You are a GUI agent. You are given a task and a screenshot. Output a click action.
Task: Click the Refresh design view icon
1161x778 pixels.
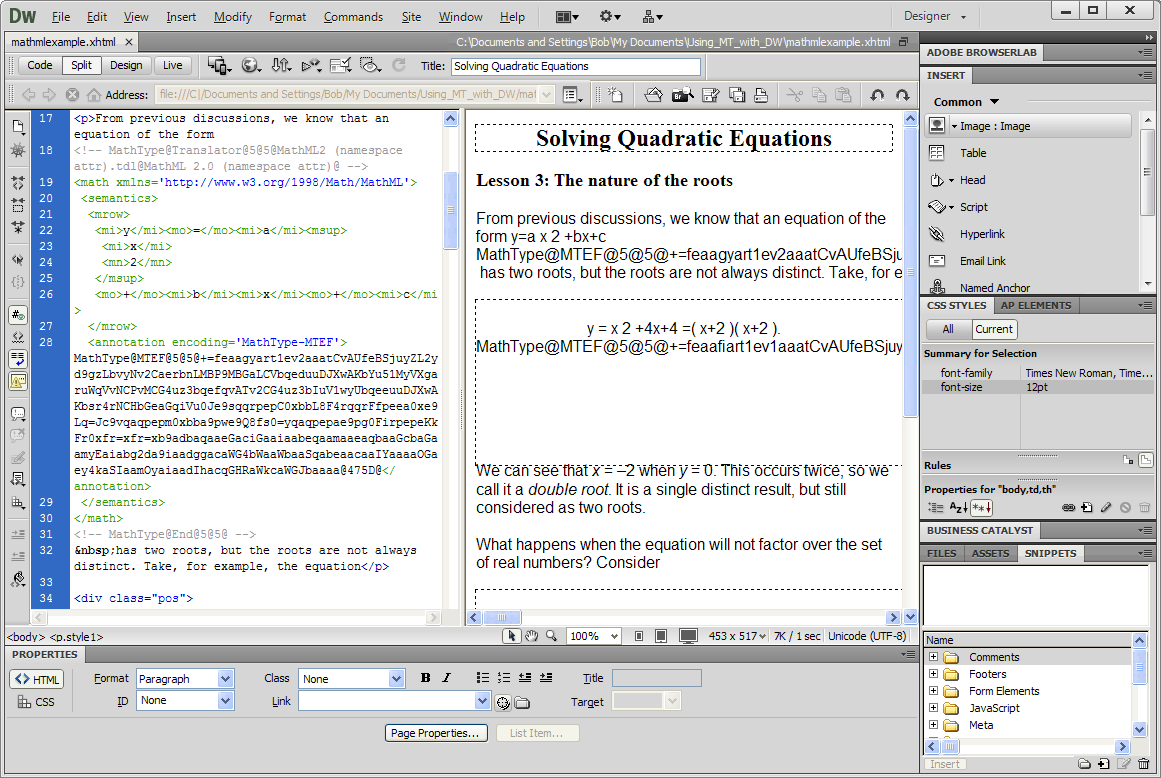pos(398,65)
